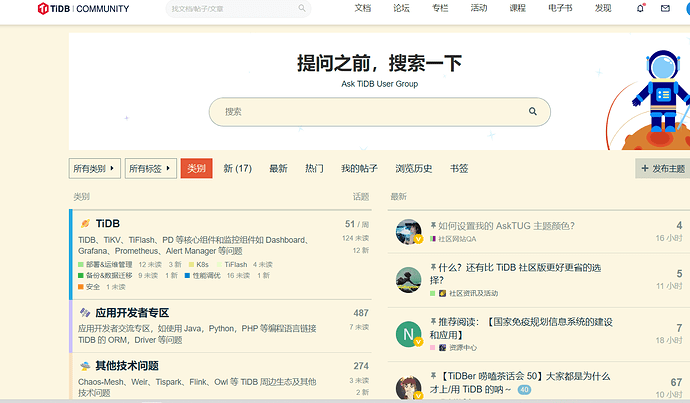Switch to the 热门 tab
The height and width of the screenshot is (403, 690).
point(314,169)
